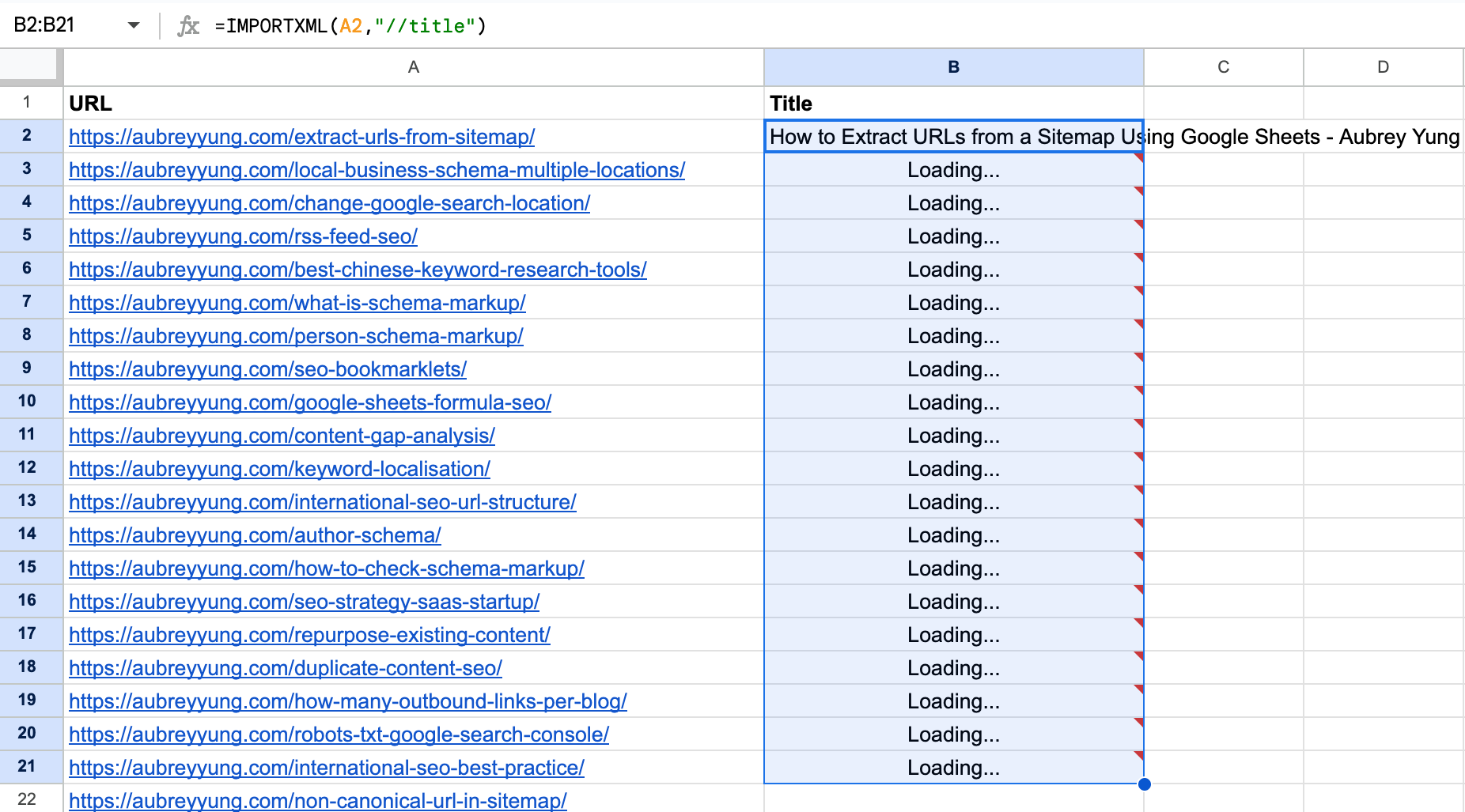Open the keyword-localisation link
Image resolution: width=1465 pixels, height=812 pixels.
[x=280, y=469]
